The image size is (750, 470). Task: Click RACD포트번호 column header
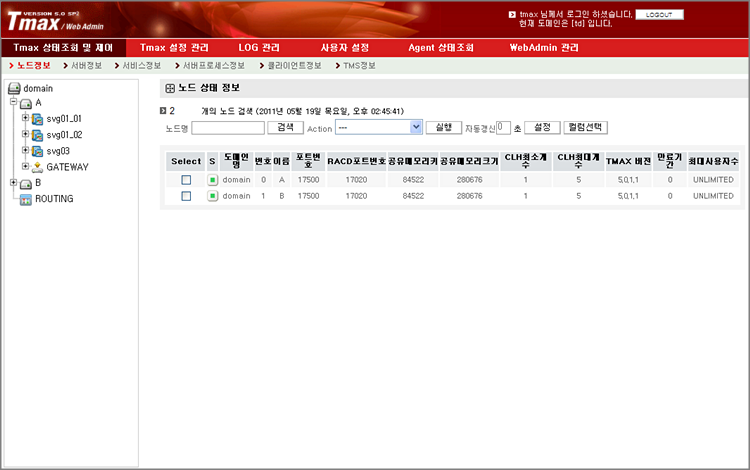[x=356, y=162]
